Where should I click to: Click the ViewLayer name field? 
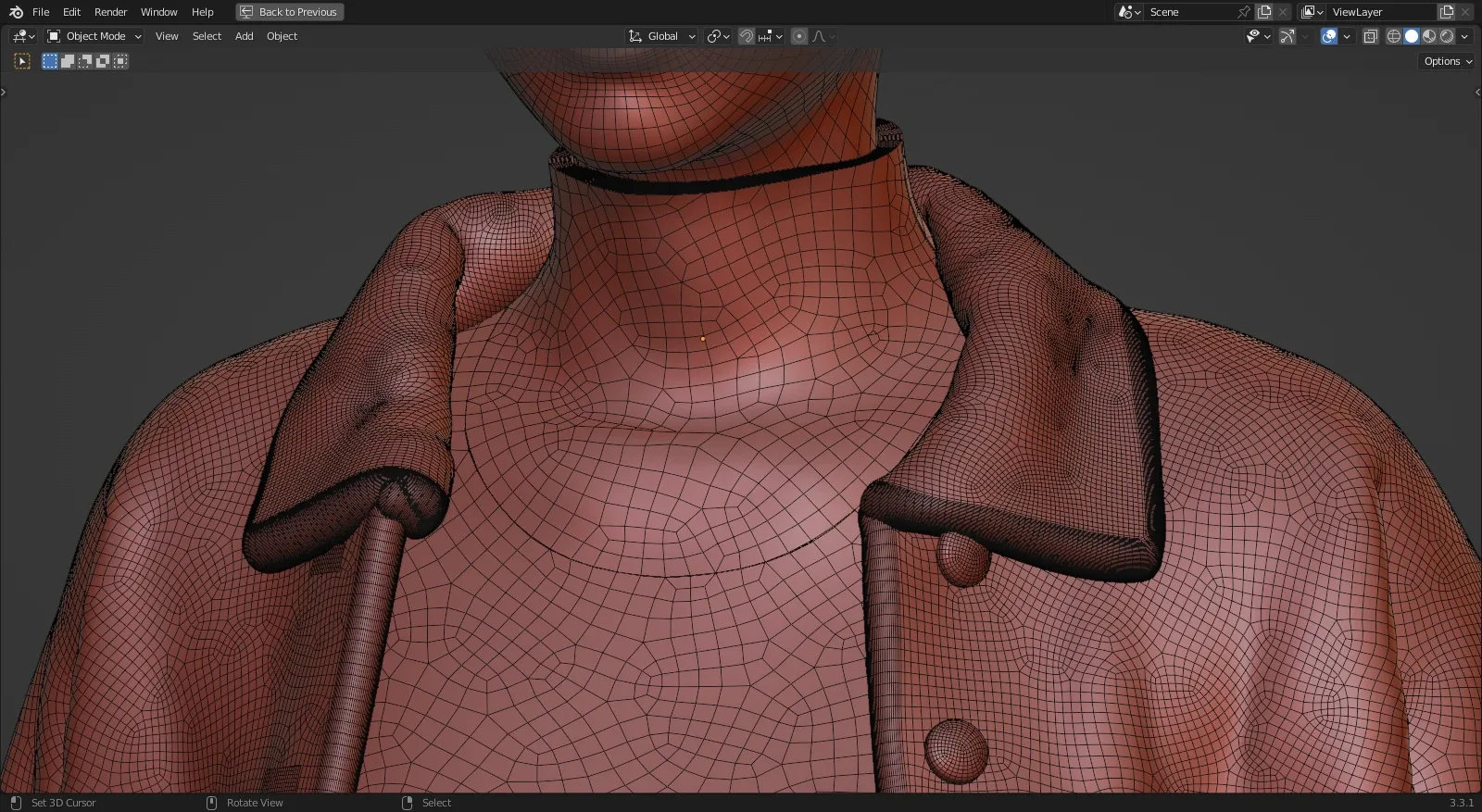point(1381,12)
